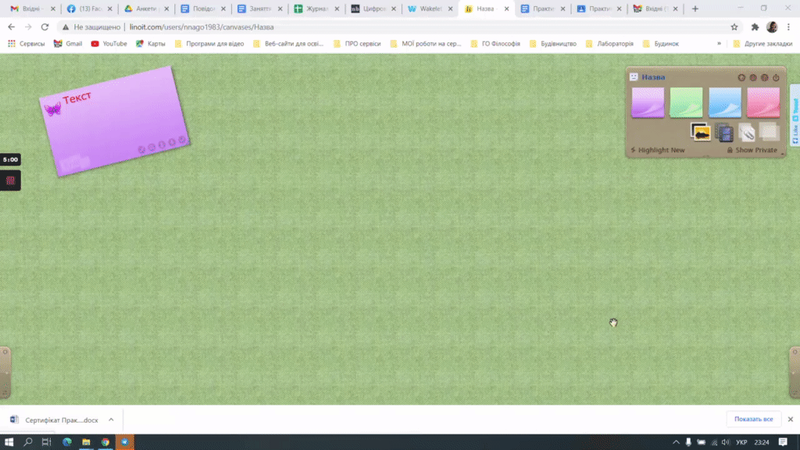Open the YouTube bookmark link
This screenshot has height=450, width=800.
109,44
